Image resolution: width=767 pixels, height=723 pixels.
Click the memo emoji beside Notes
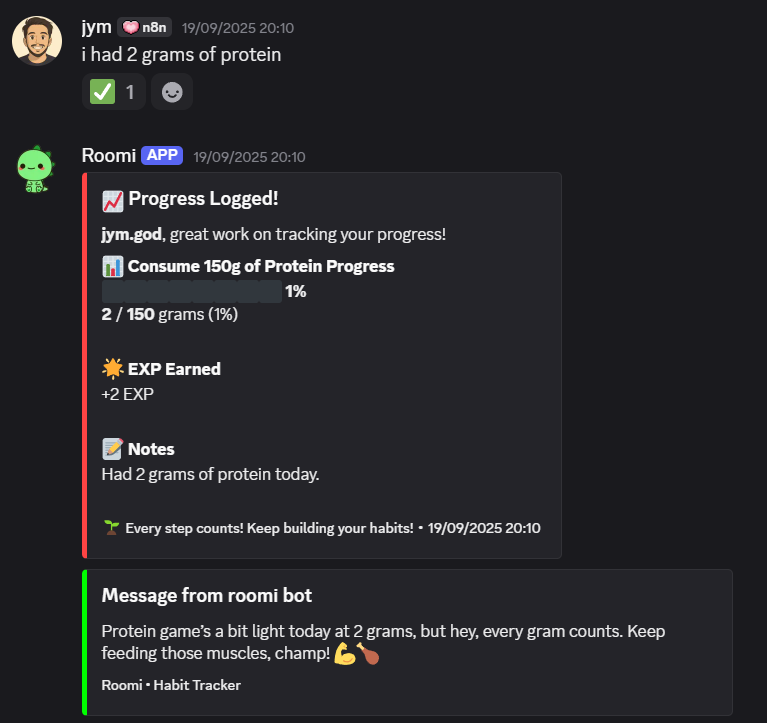[x=112, y=449]
